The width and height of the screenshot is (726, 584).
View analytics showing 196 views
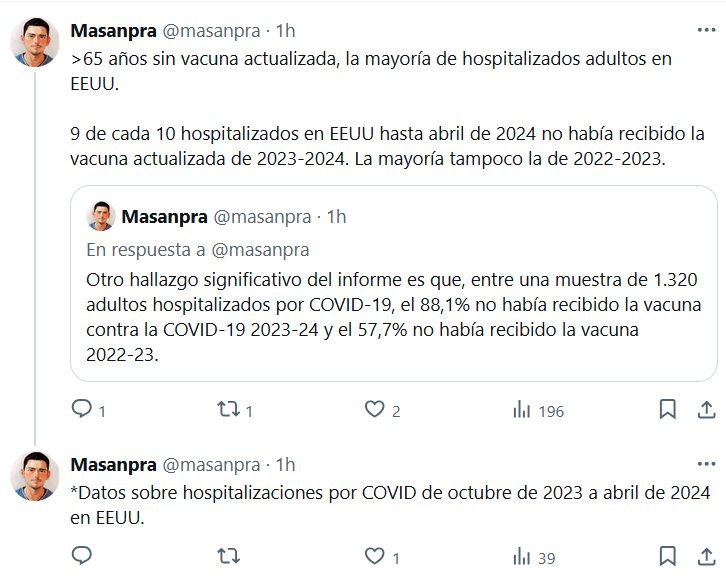[x=521, y=409]
